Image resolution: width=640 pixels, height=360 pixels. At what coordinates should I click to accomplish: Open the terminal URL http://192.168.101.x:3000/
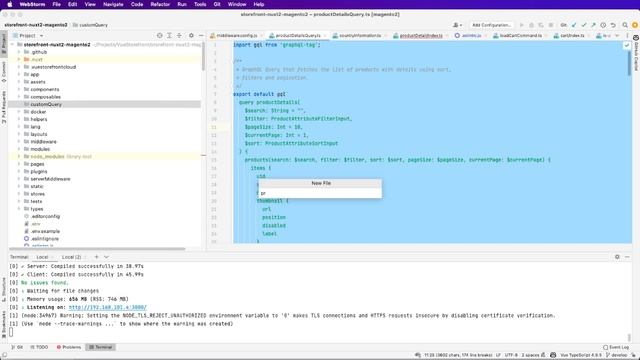(x=107, y=307)
